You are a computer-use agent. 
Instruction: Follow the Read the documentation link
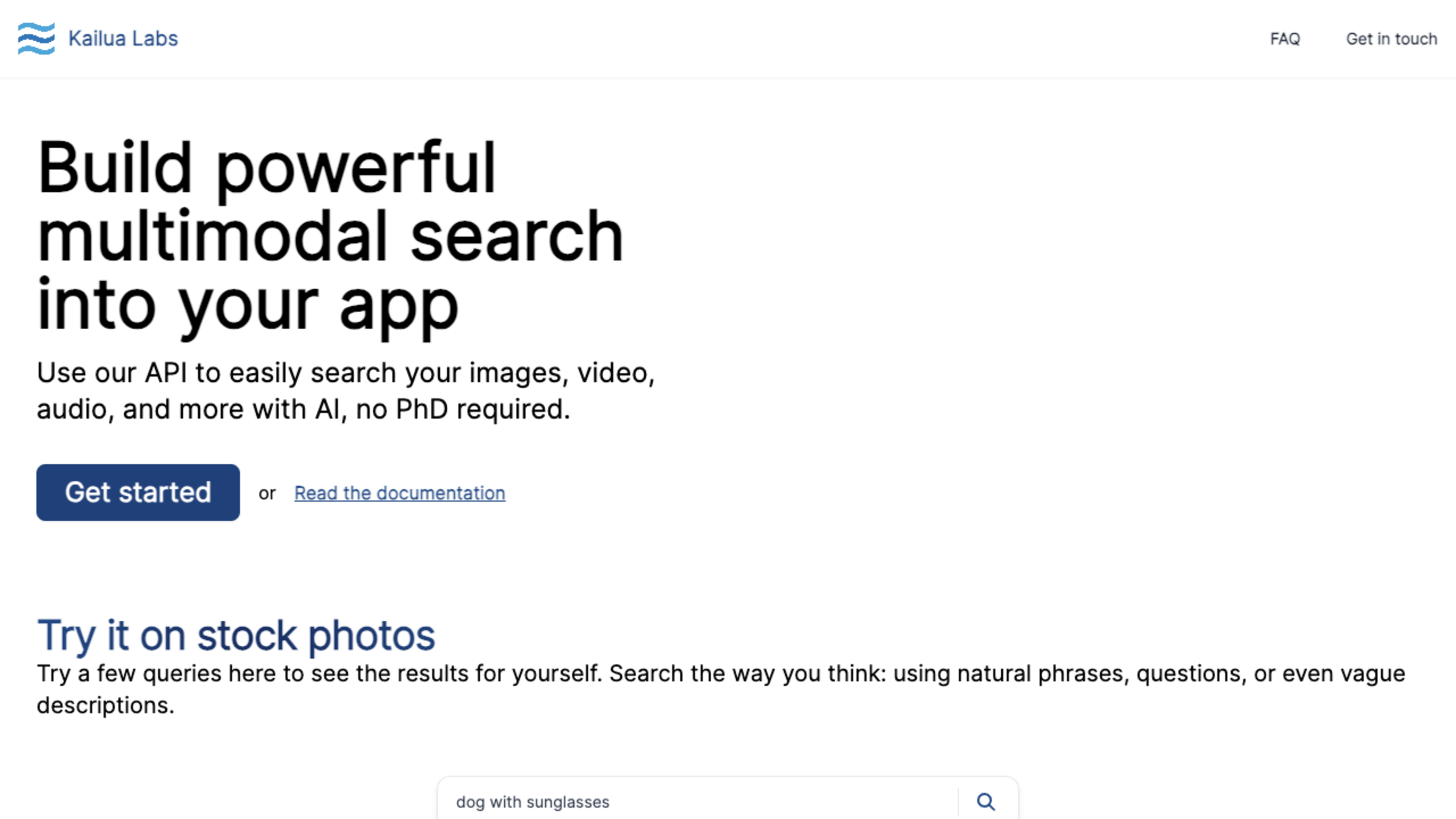click(x=399, y=493)
